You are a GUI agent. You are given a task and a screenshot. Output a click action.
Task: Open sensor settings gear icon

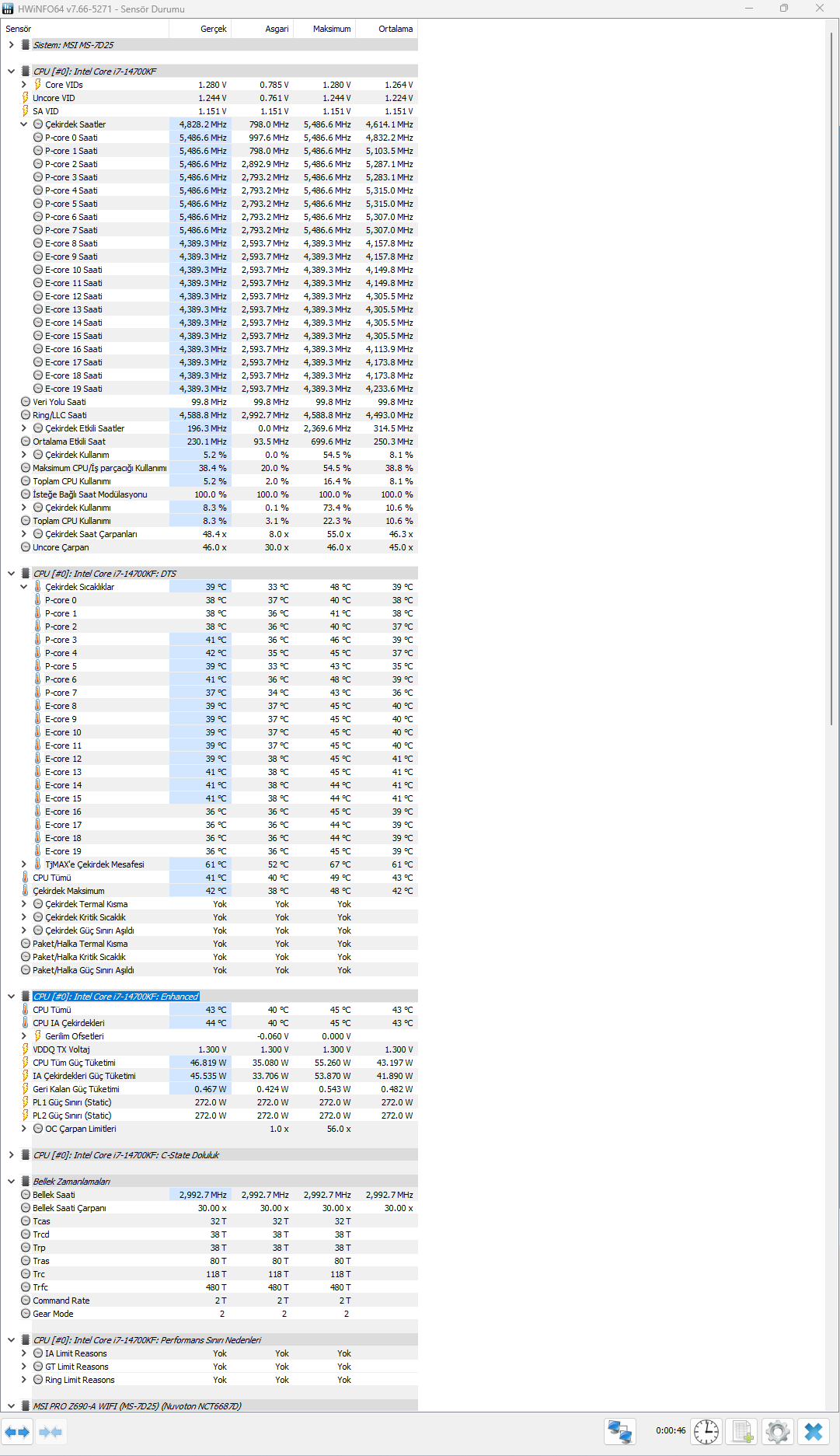click(x=777, y=1431)
